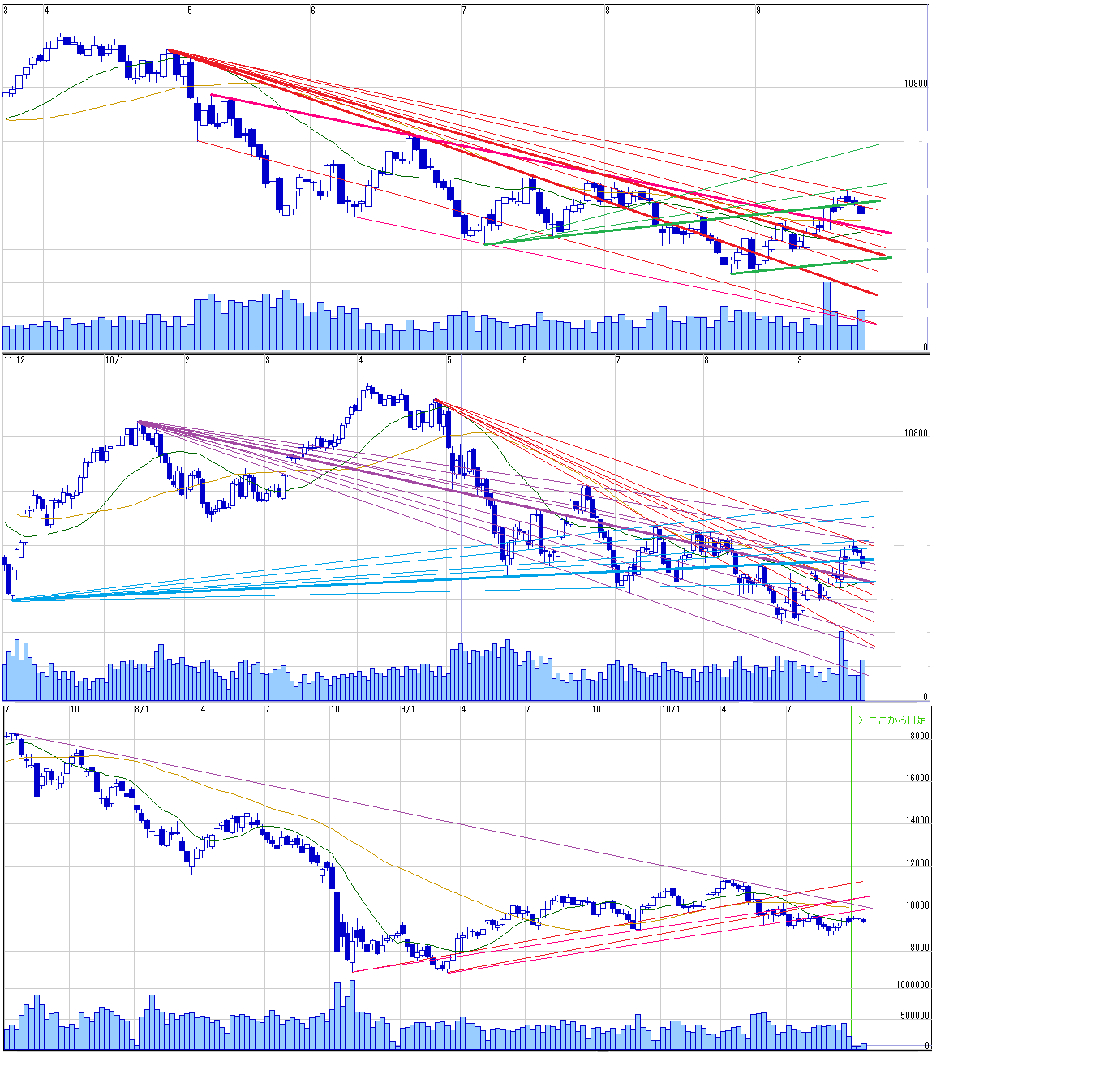
Task: Click the 1000000 volume axis label
Action: coord(913,986)
